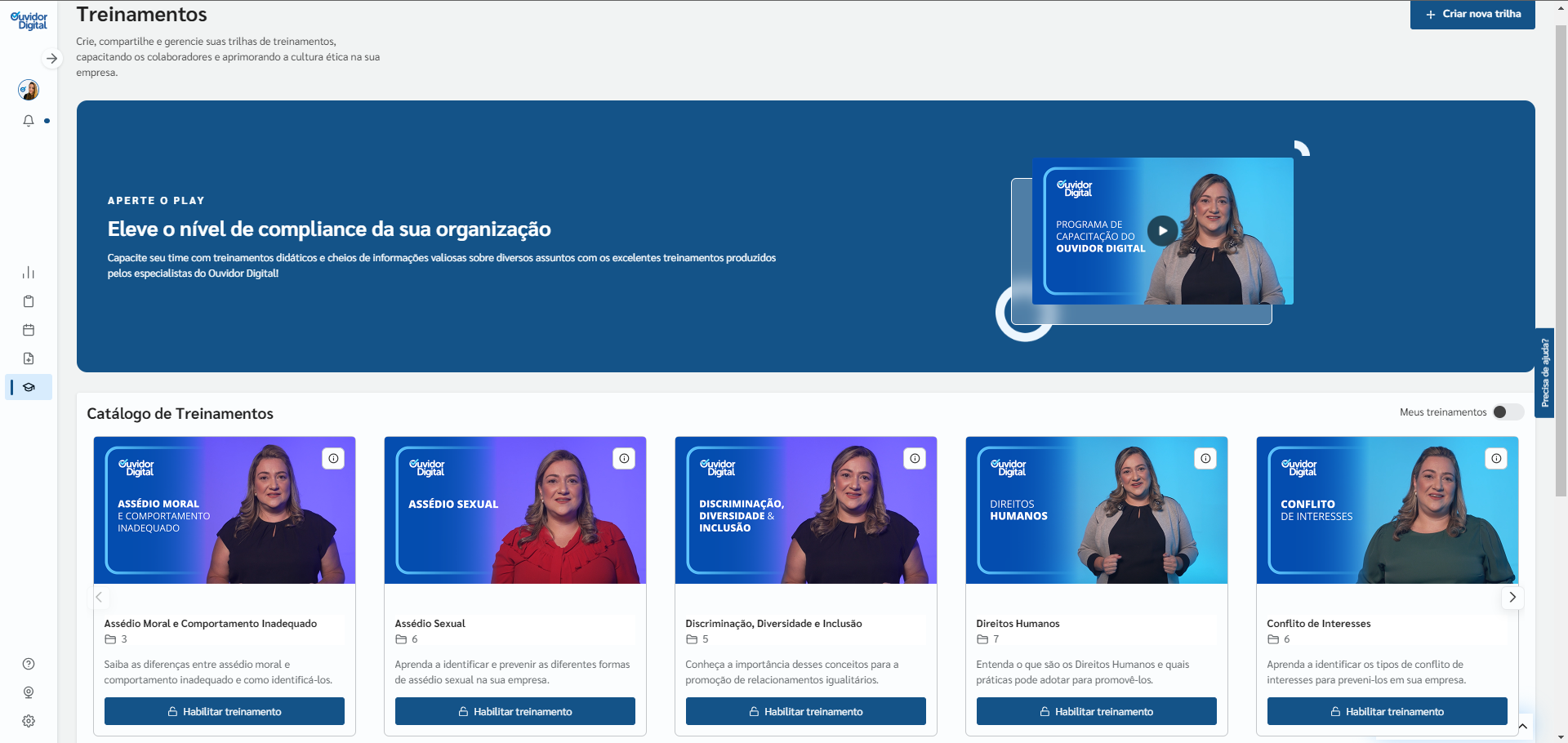This screenshot has height=743, width=1568.
Task: Habilitar treinamento for Direitos Humanos
Action: click(1097, 711)
